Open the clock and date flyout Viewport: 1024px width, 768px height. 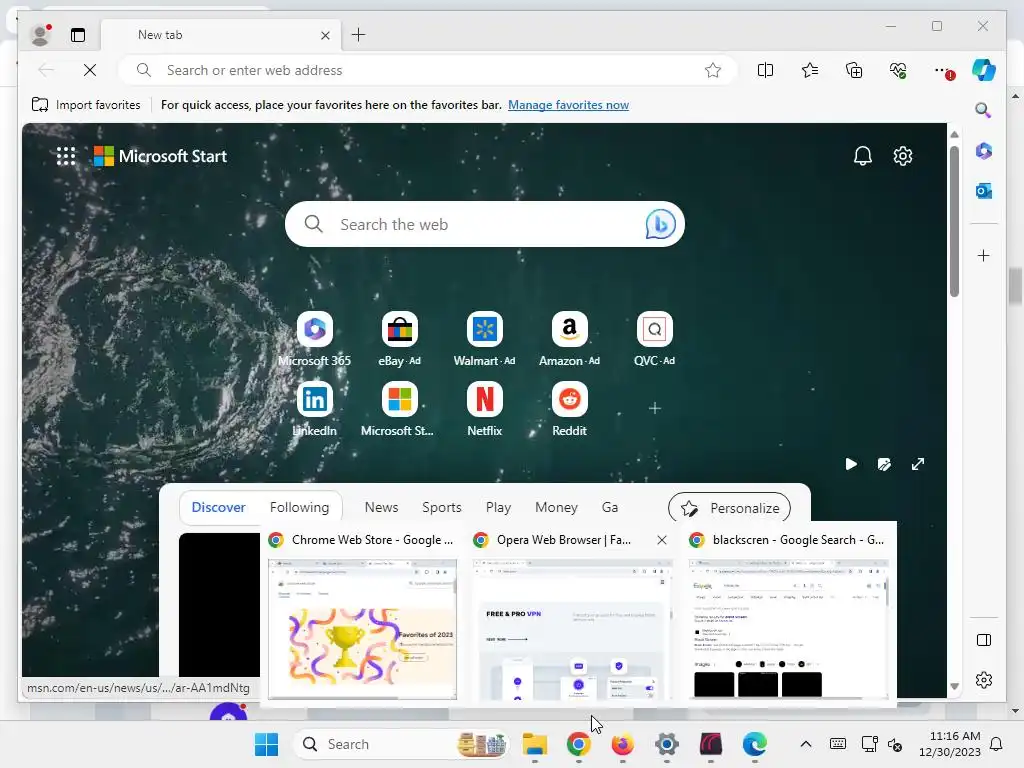[950, 744]
